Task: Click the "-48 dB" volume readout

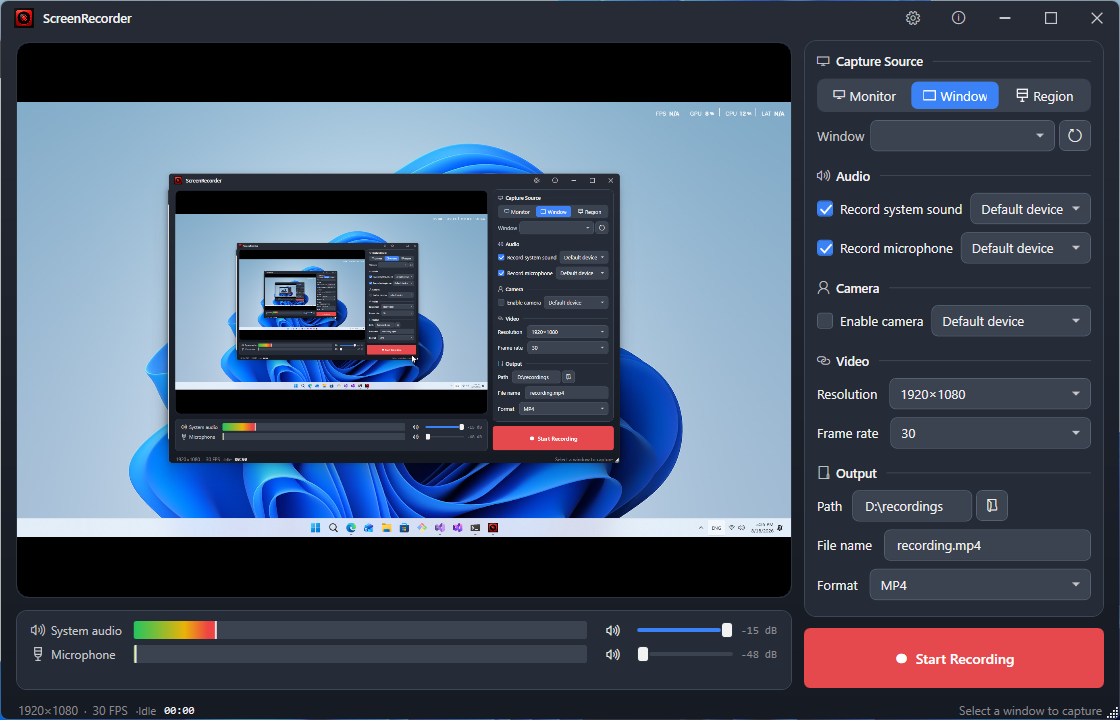Action: tap(759, 654)
